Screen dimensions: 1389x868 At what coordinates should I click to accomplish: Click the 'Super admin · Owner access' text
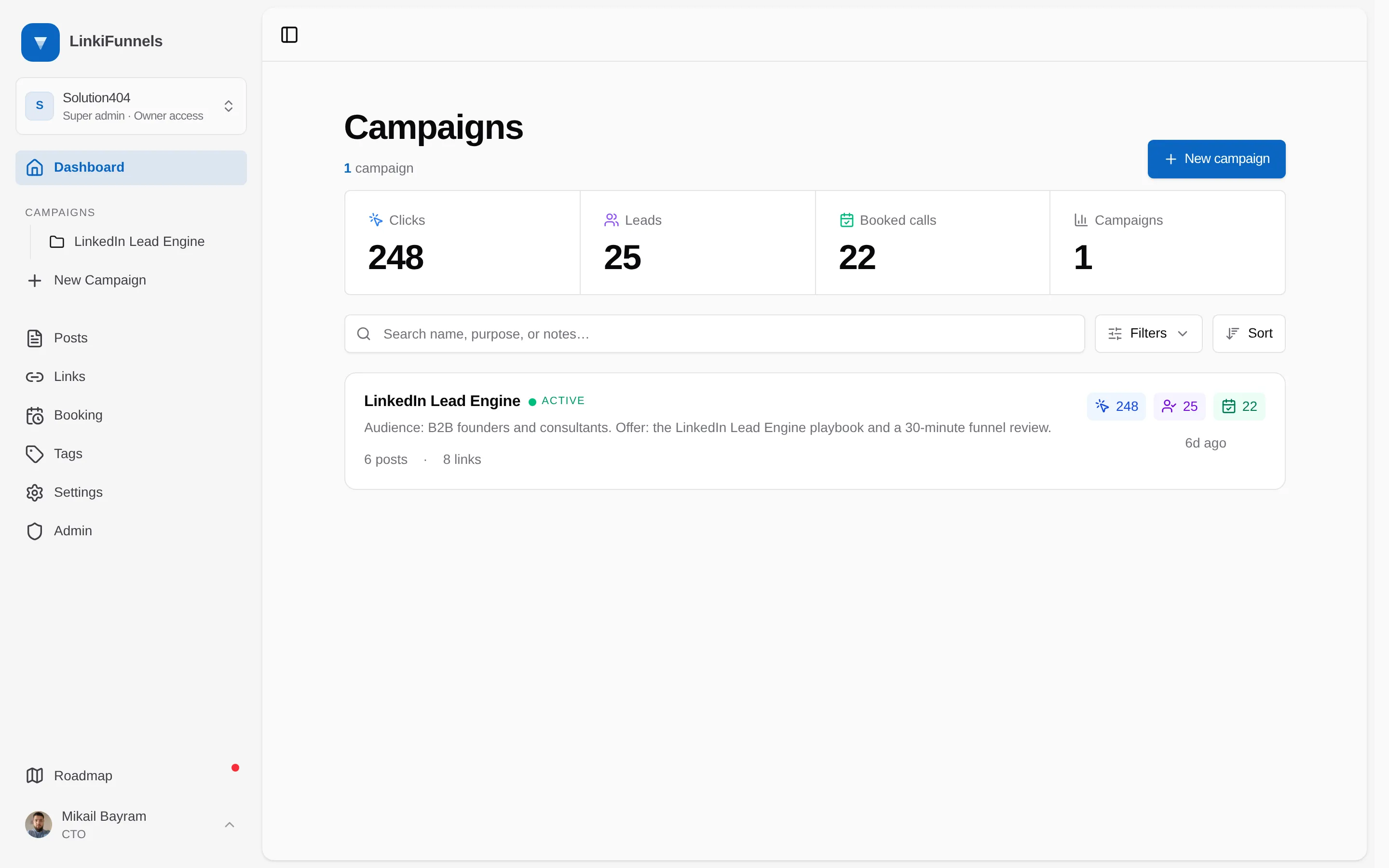(x=133, y=116)
